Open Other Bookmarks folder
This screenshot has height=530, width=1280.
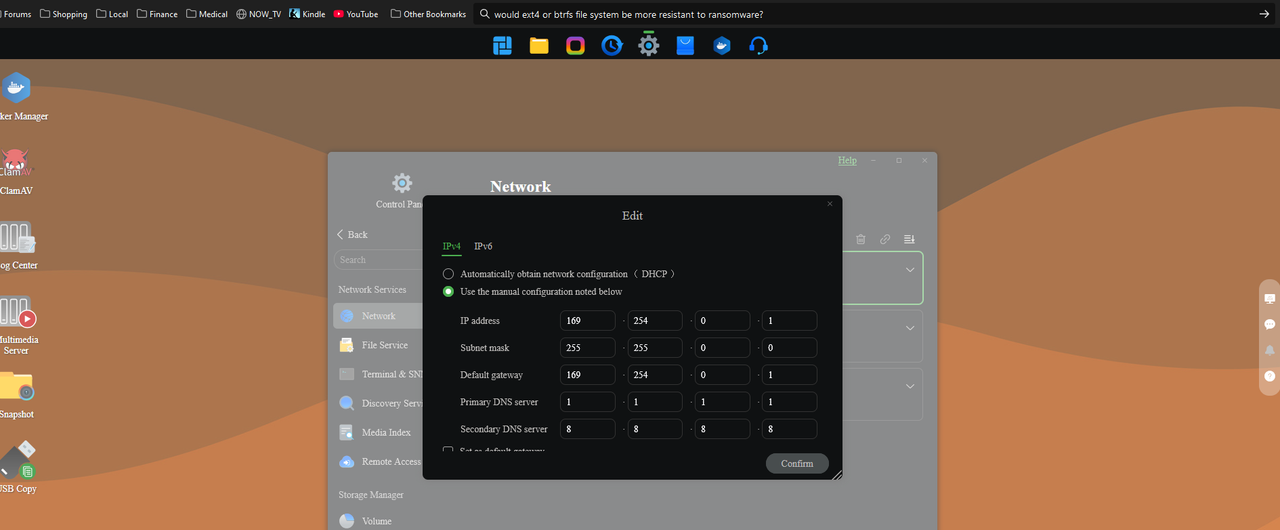click(x=428, y=14)
